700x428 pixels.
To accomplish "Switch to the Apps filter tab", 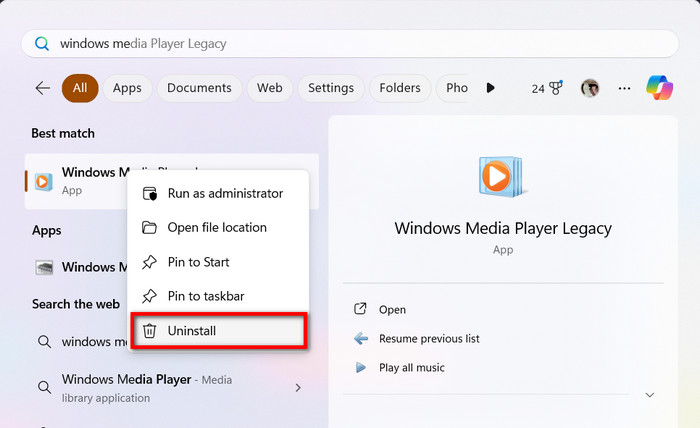I will pos(127,88).
